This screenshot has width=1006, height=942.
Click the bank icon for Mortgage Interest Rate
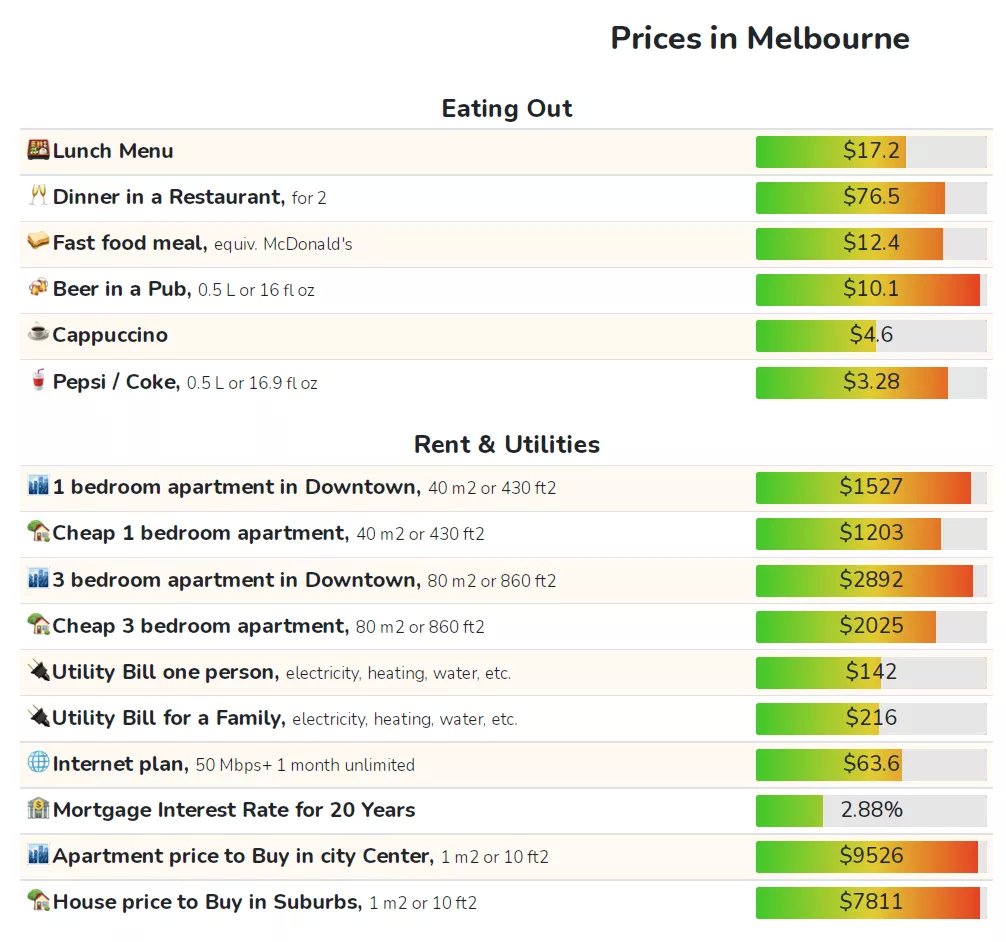point(38,808)
